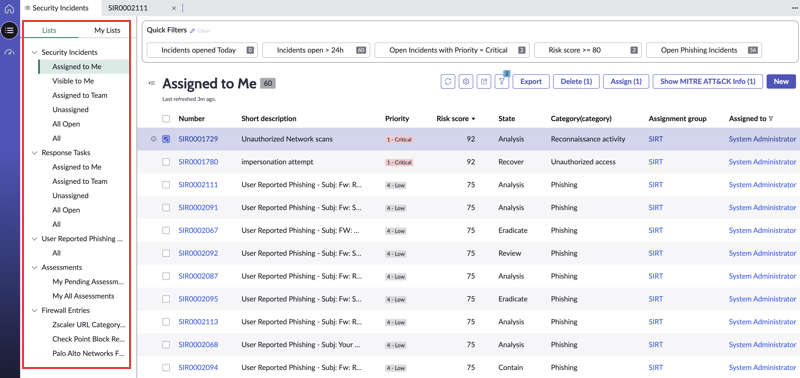Viewport: 800px width, 378px height.
Task: Check the checkbox for SIR0001780
Action: [166, 162]
